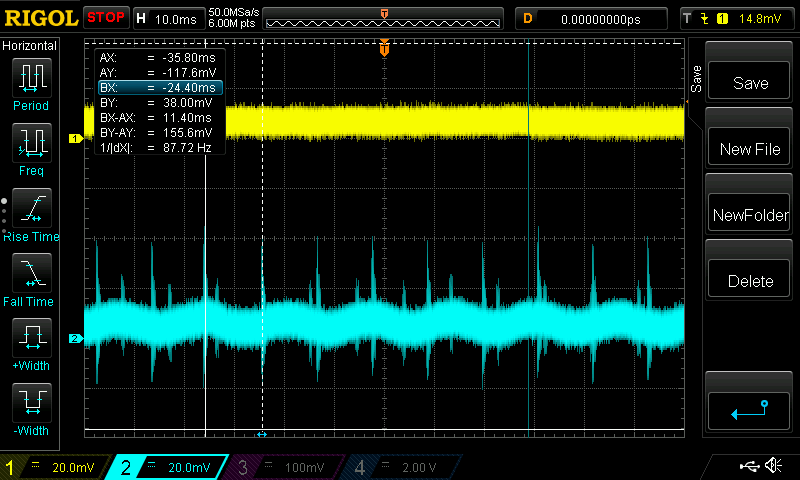This screenshot has width=800, height=480.
Task: Click the Delete button
Action: click(x=749, y=279)
